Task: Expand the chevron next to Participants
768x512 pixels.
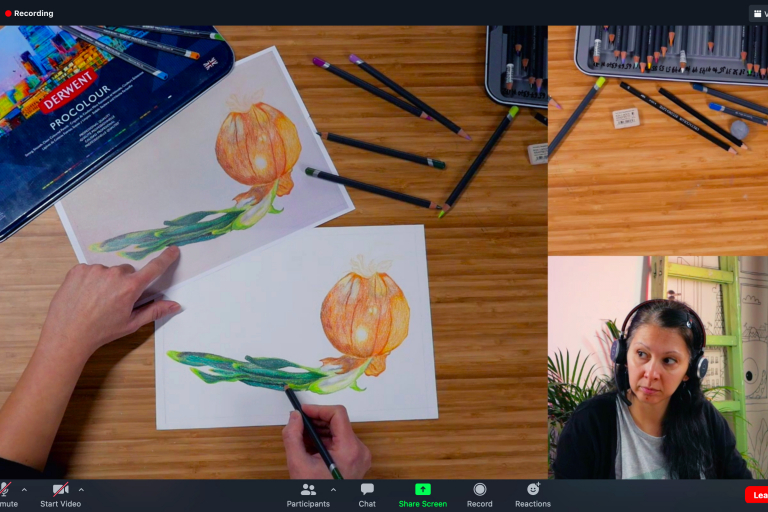Action: click(333, 489)
